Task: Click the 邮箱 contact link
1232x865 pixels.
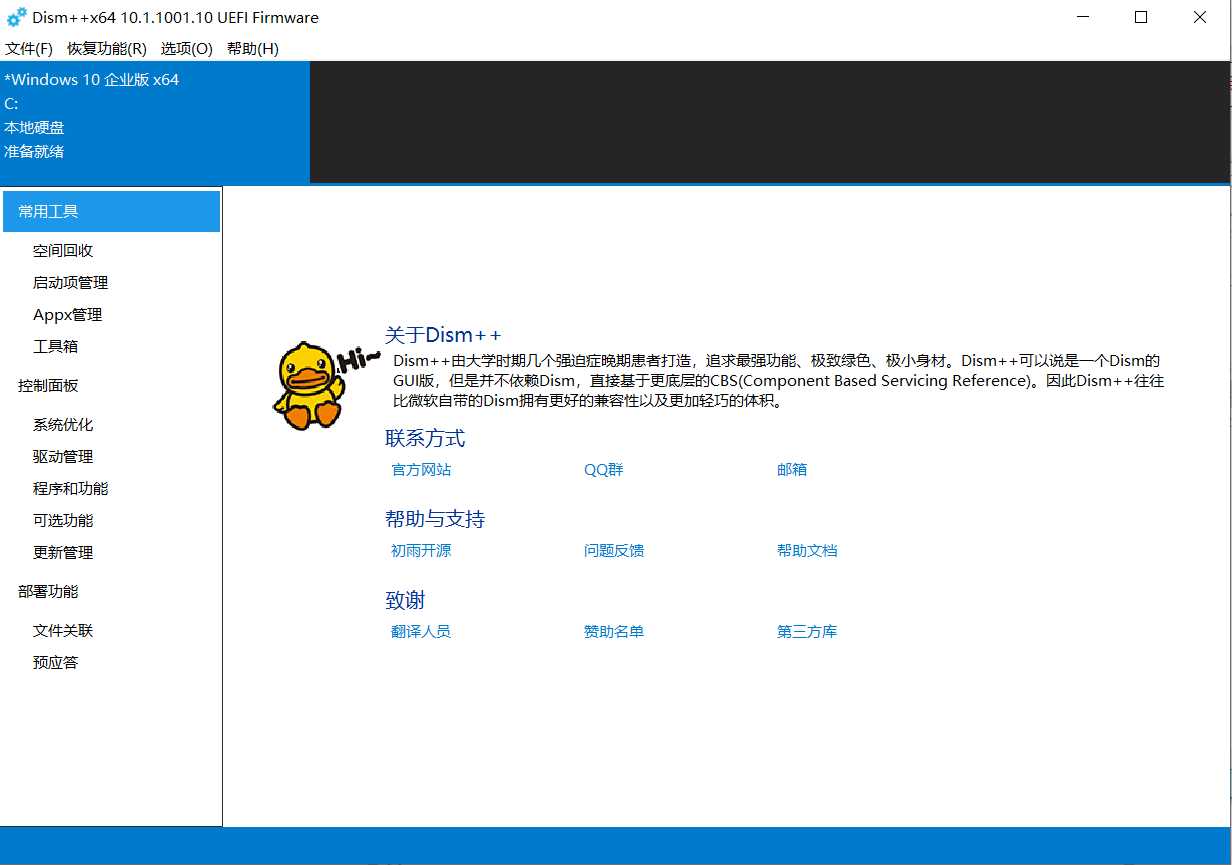Action: (x=792, y=470)
